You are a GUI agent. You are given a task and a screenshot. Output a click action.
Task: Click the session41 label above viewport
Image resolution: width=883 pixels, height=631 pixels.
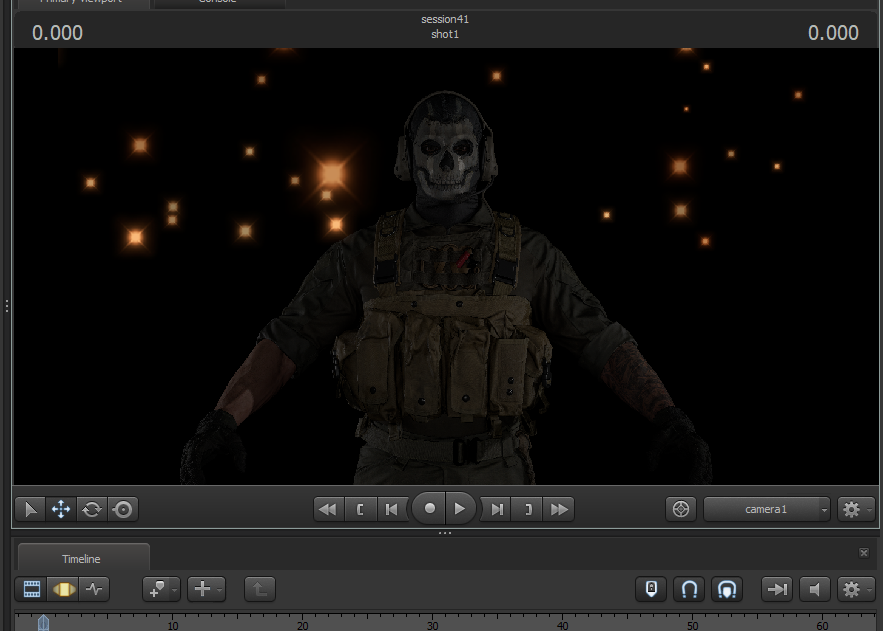coord(445,19)
